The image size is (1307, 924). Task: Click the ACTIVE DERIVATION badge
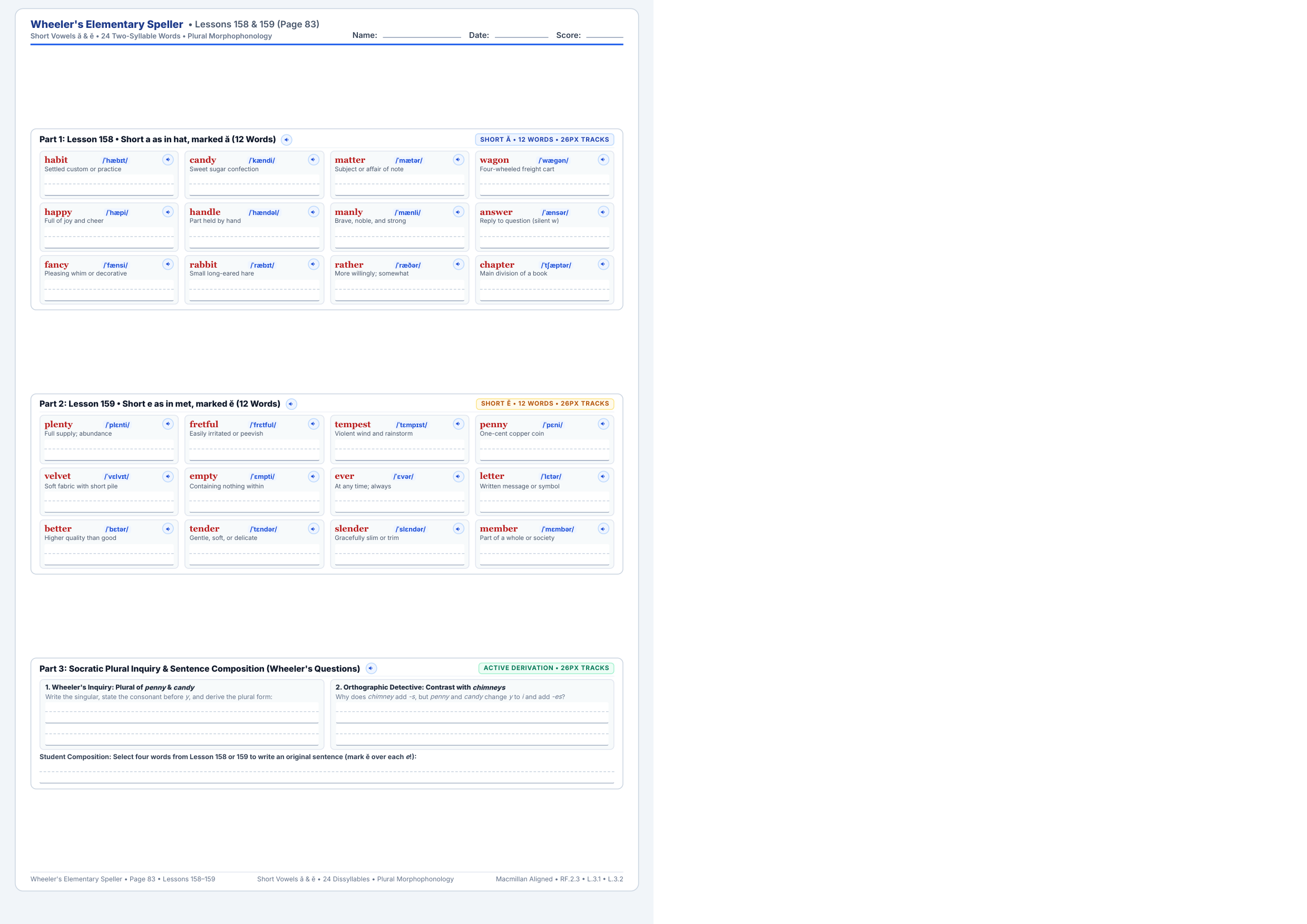pos(547,669)
